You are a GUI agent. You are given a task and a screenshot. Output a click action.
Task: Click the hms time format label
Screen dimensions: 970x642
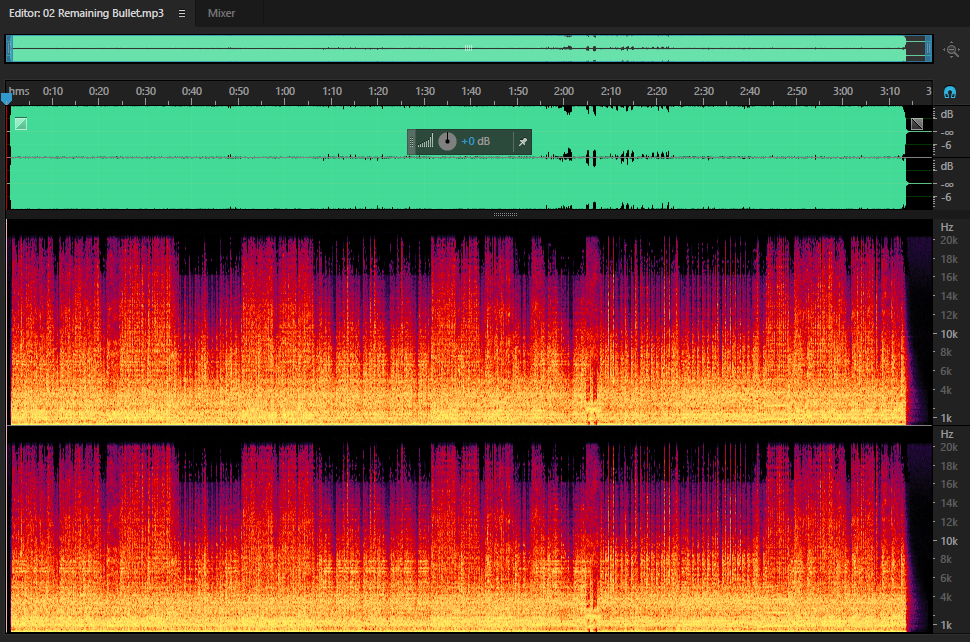pos(19,91)
